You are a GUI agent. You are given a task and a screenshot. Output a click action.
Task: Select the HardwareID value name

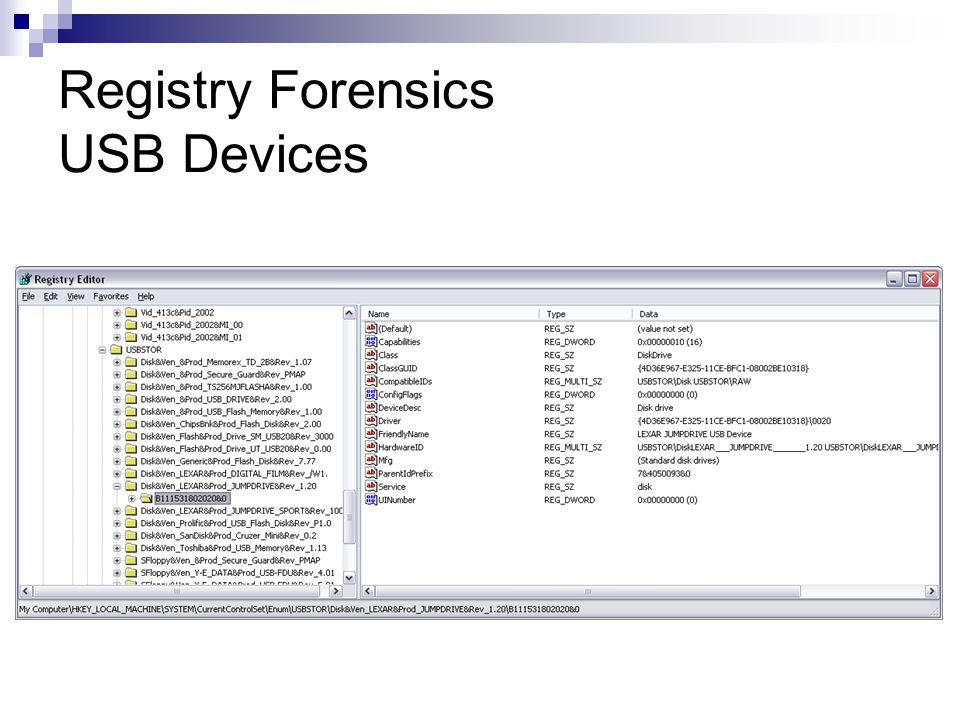pos(401,447)
